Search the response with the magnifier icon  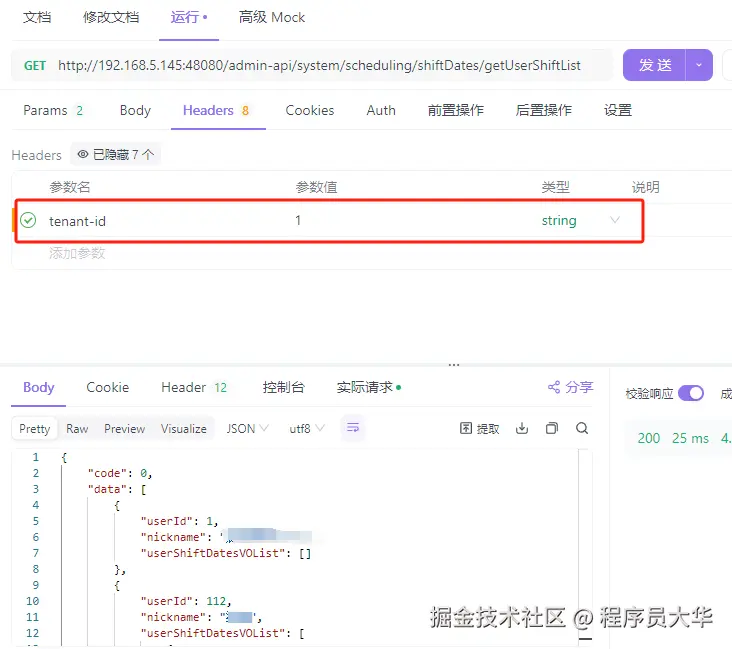(582, 428)
